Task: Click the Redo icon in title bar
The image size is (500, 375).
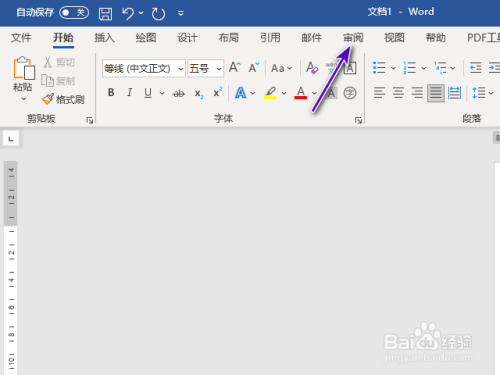Action: click(x=158, y=14)
